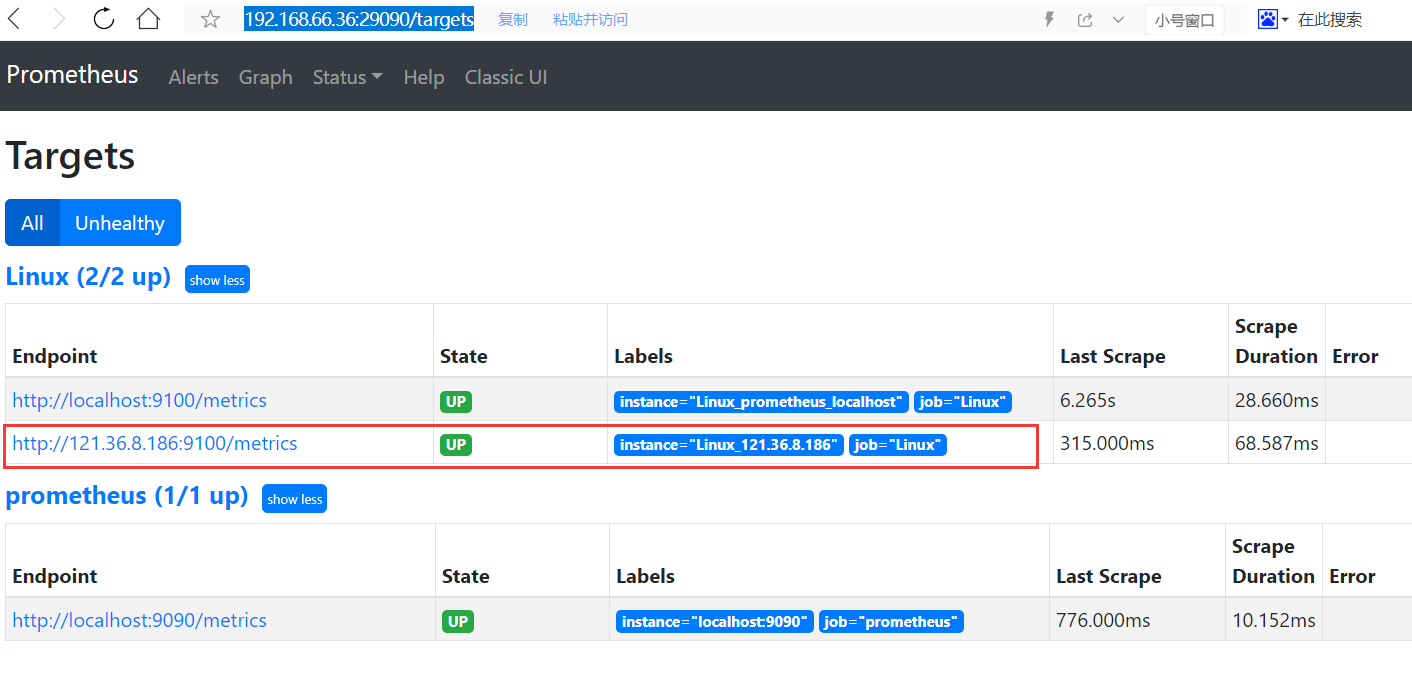This screenshot has width=1412, height=685.
Task: Click job="Linux" badge in 121.36.8.186 row
Action: click(x=898, y=445)
